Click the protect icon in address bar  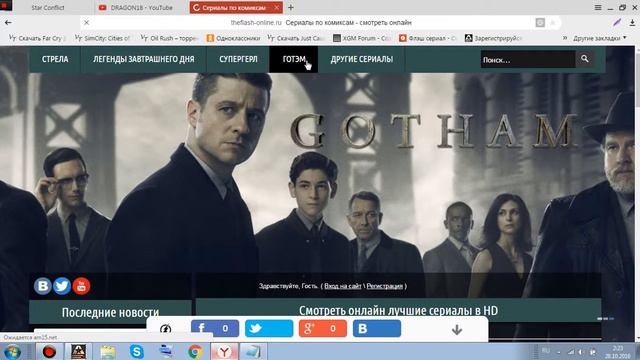click(x=540, y=23)
